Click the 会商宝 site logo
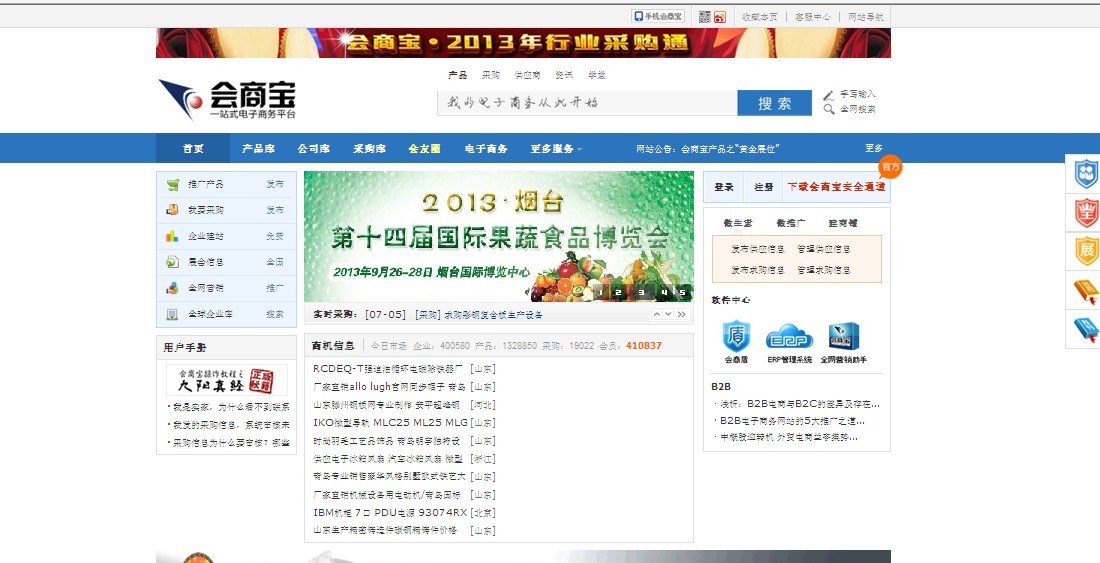1100x563 pixels. [227, 100]
